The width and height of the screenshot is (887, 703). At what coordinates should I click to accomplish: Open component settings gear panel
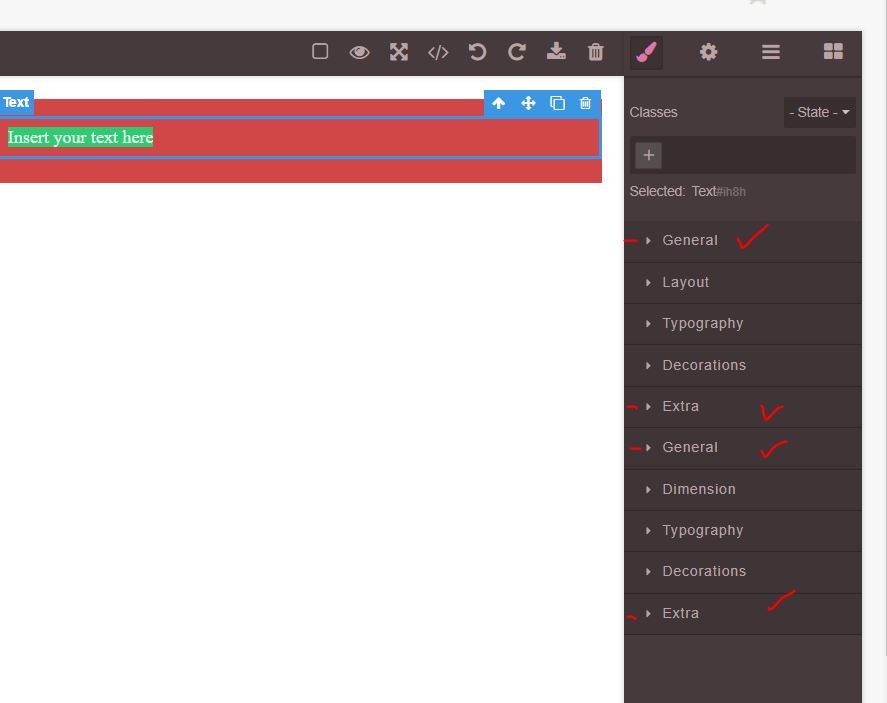708,52
